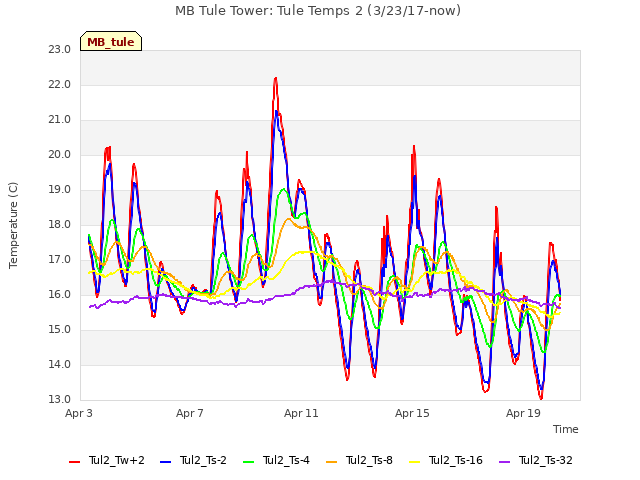
Task: Click the 15.0 y-axis value
Action: point(60,330)
